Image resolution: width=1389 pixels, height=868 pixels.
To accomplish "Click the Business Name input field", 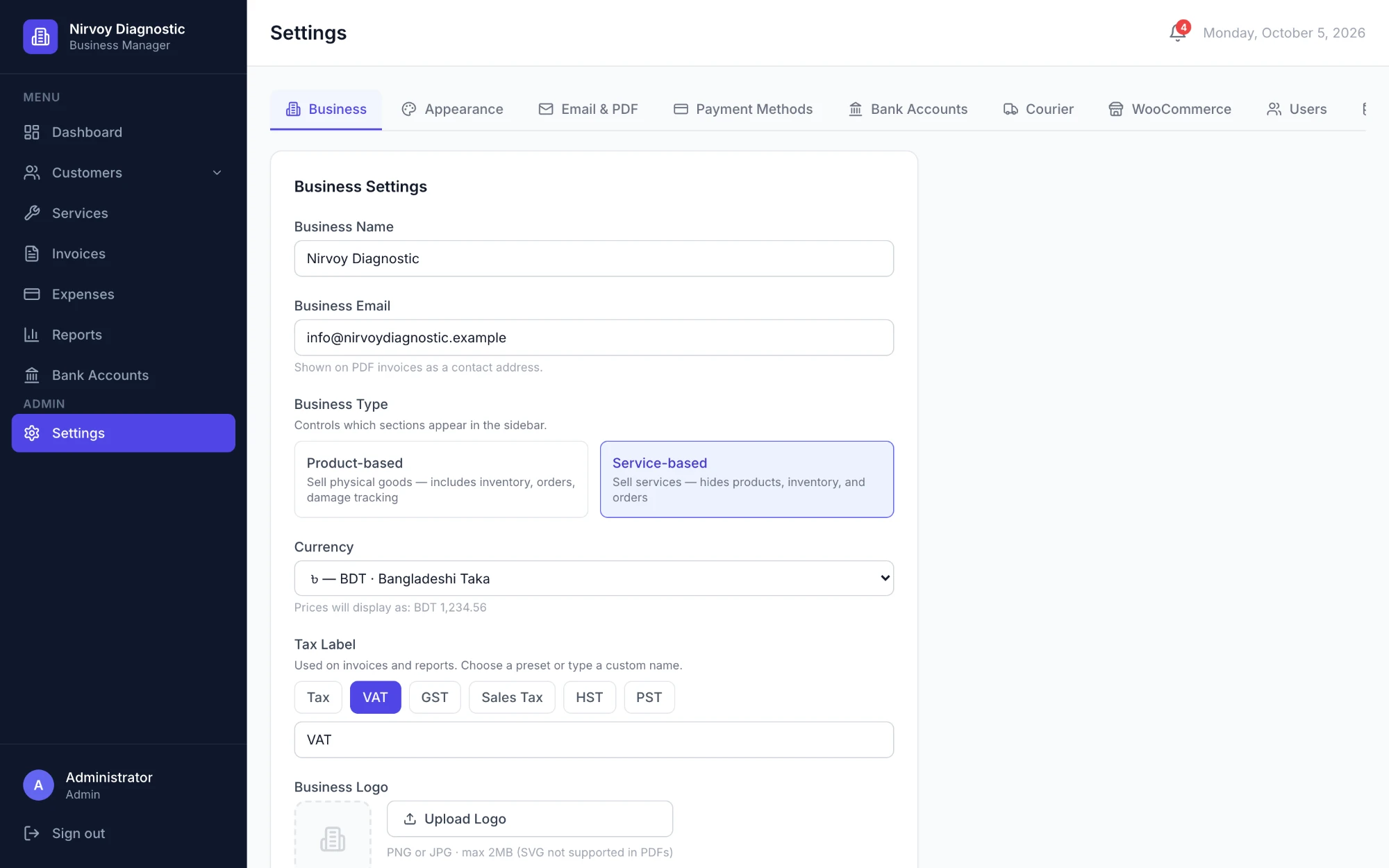I will pyautogui.click(x=594, y=258).
